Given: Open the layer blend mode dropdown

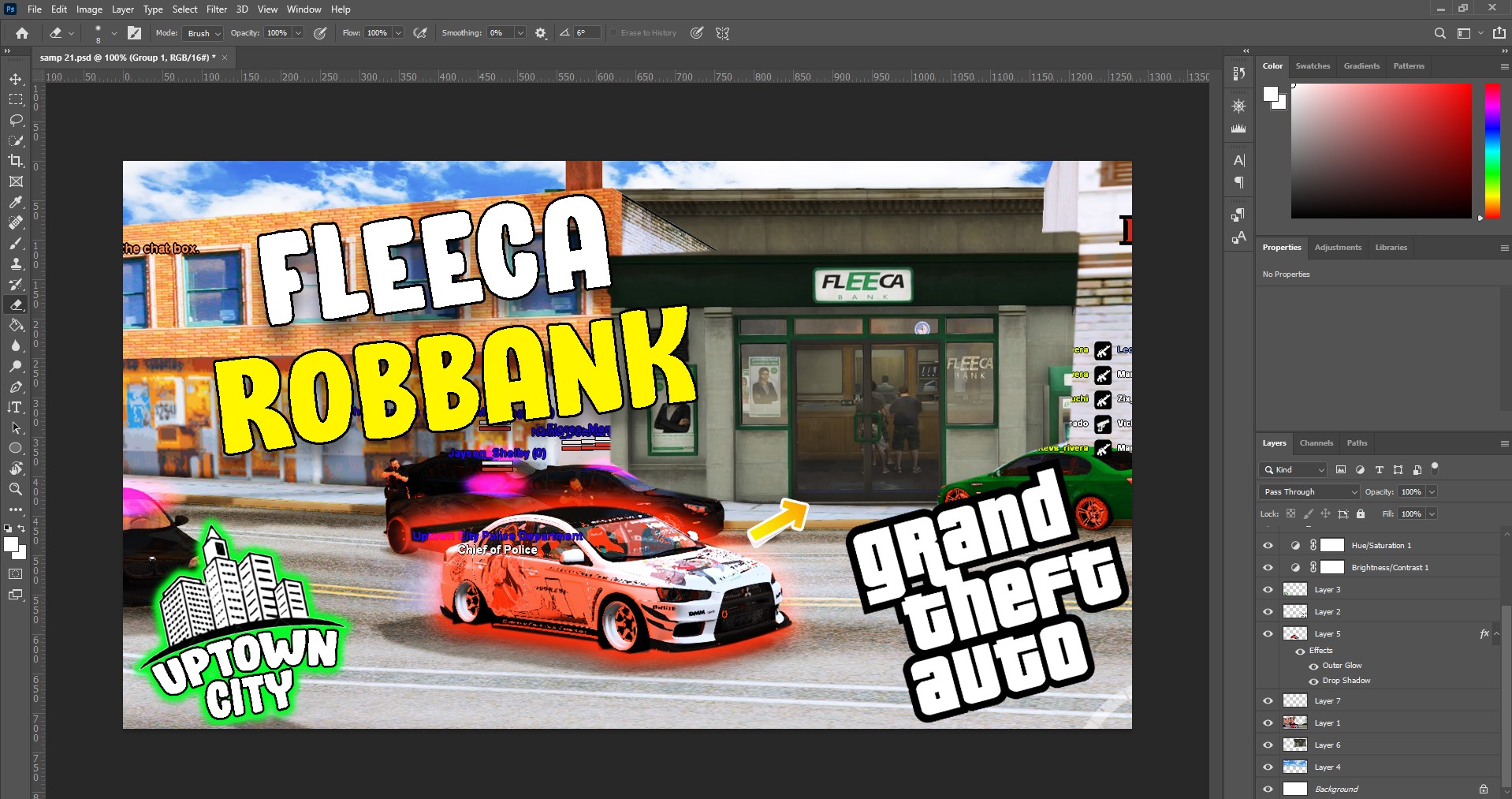Looking at the screenshot, I should coord(1309,492).
